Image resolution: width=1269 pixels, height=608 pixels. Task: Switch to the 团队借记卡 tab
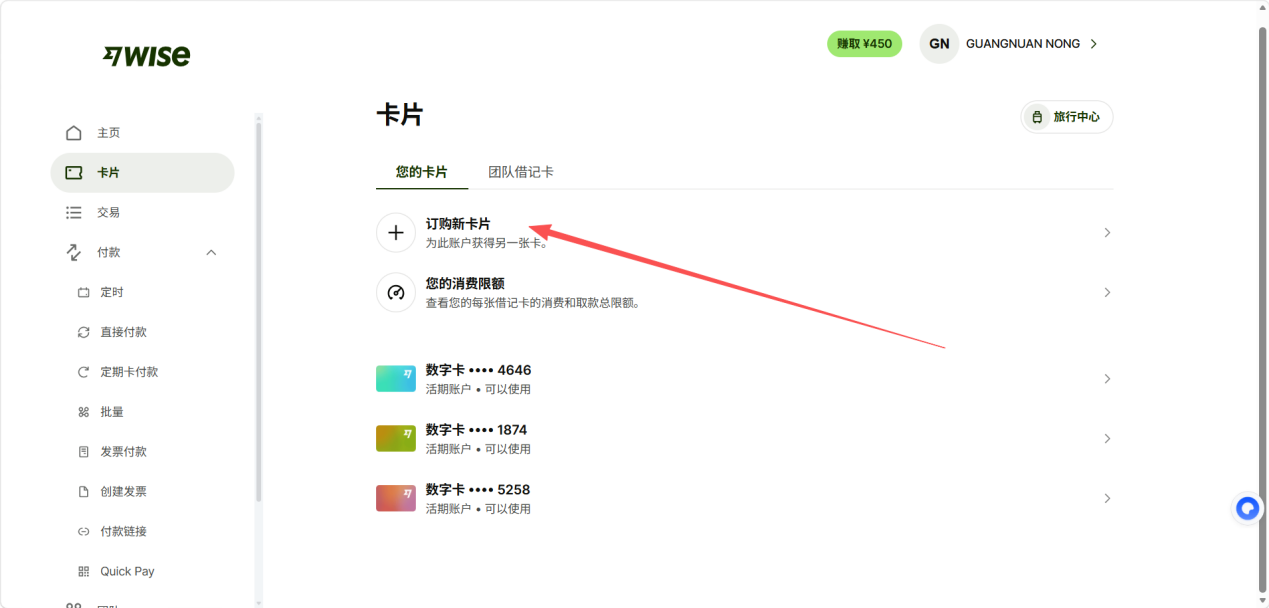click(521, 172)
